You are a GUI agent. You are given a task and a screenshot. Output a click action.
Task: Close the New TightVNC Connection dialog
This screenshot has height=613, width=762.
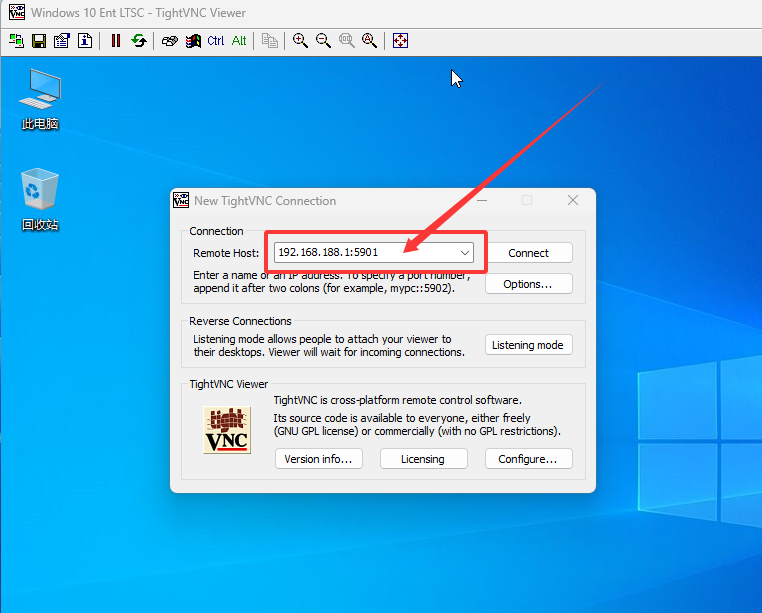[x=573, y=200]
